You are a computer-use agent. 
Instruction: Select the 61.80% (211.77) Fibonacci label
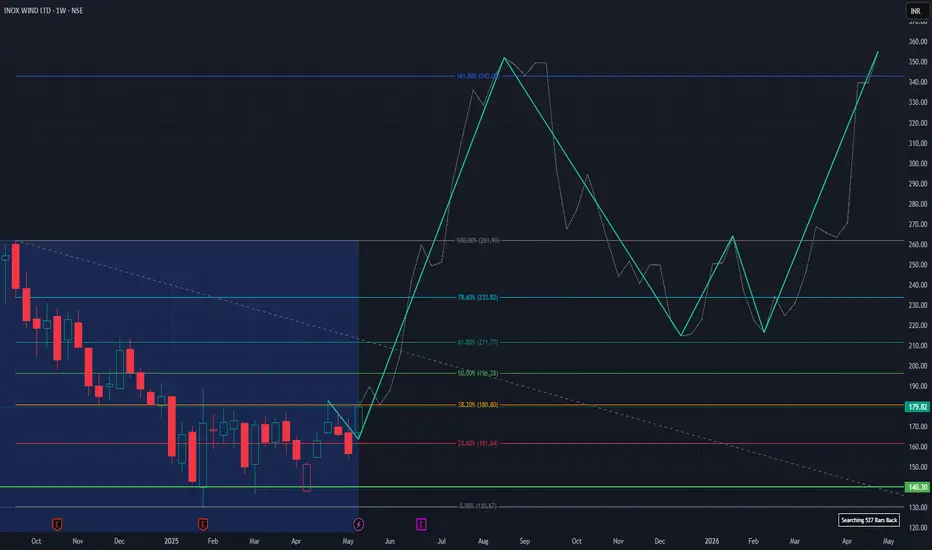click(x=477, y=342)
